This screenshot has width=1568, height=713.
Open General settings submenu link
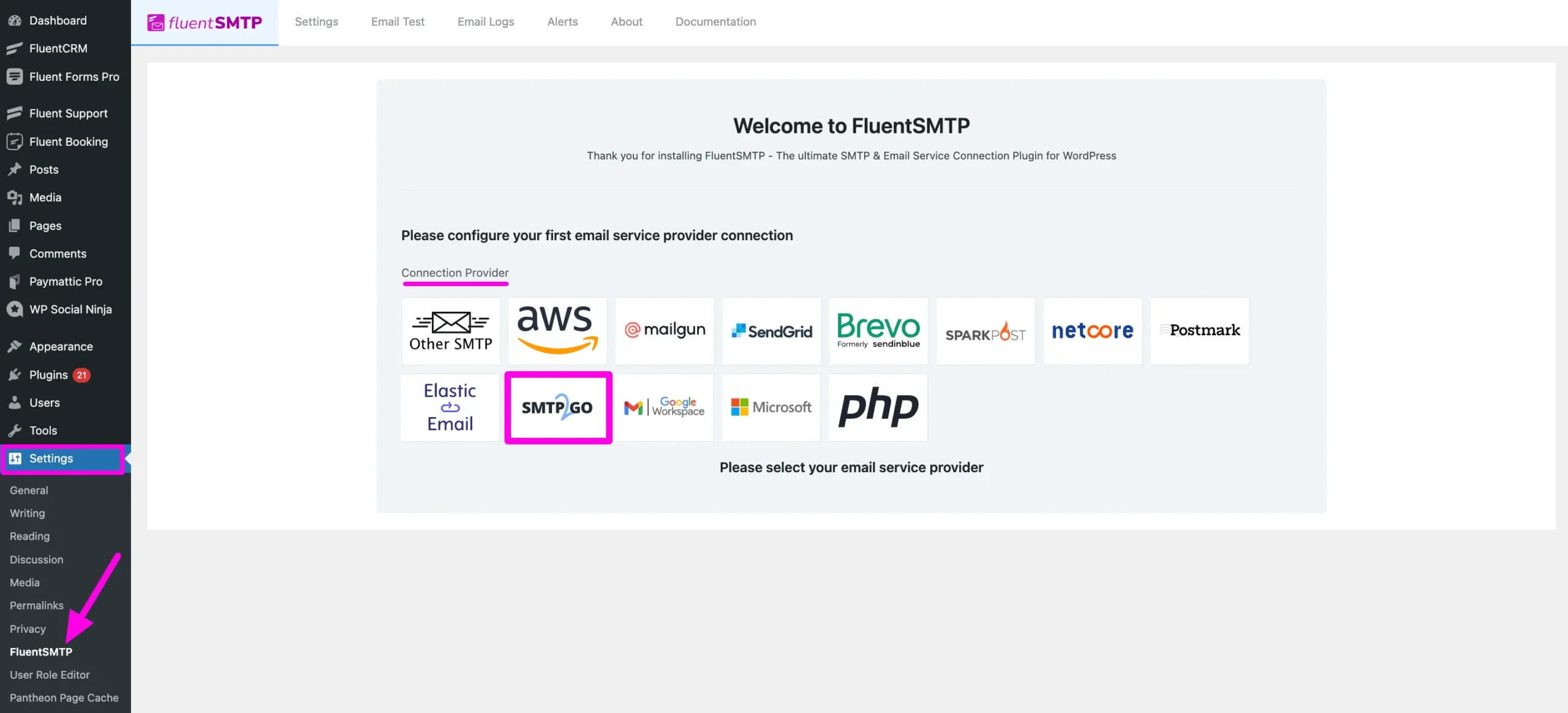(x=29, y=490)
